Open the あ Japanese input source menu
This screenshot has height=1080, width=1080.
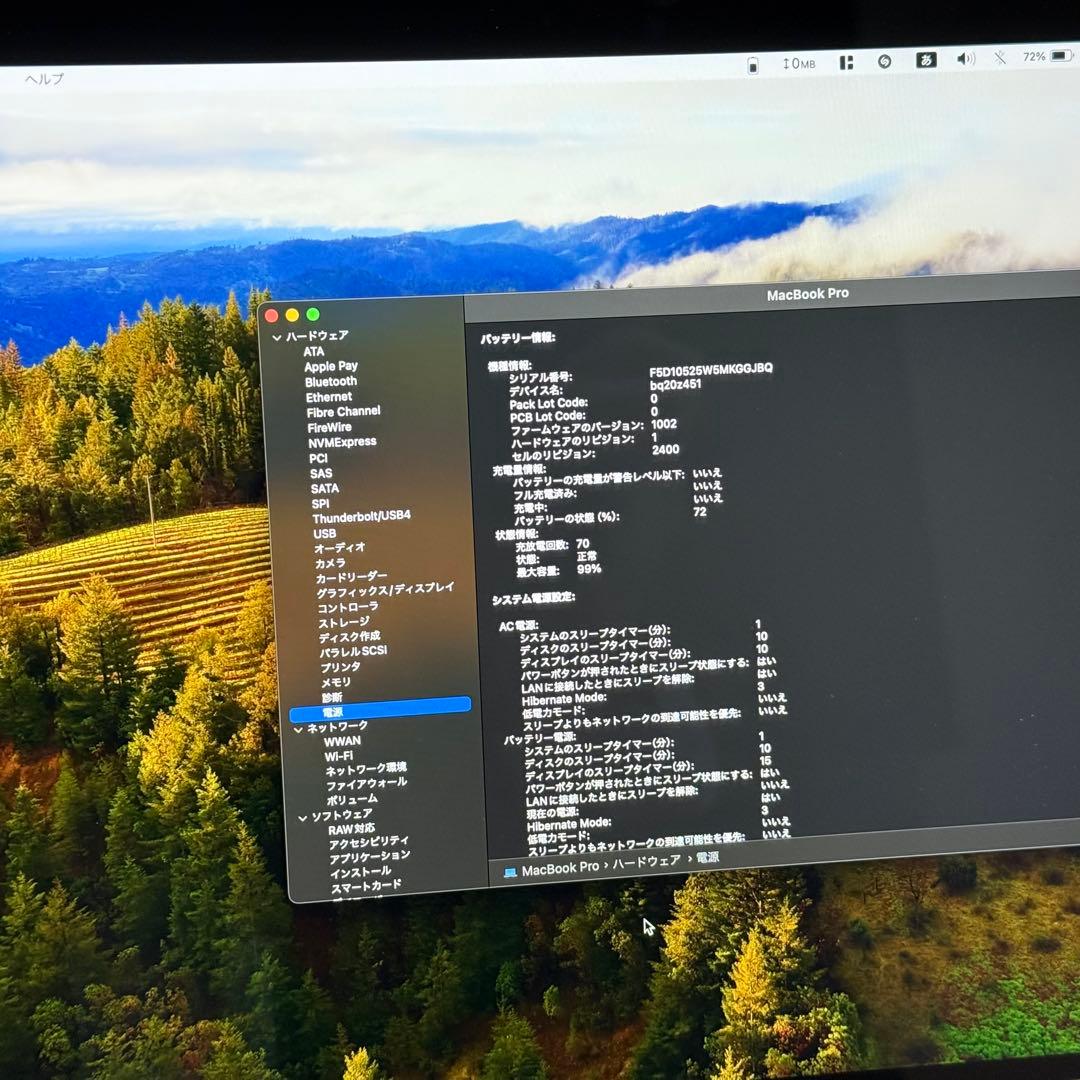coord(926,61)
